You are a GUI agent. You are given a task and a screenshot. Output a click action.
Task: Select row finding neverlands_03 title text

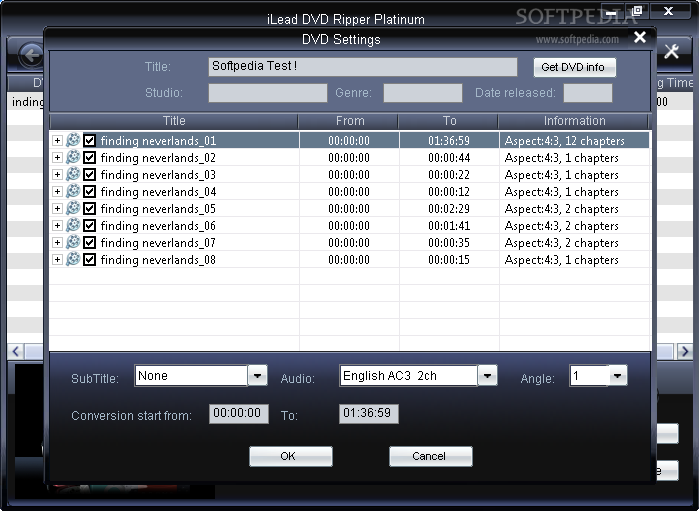[x=158, y=175]
